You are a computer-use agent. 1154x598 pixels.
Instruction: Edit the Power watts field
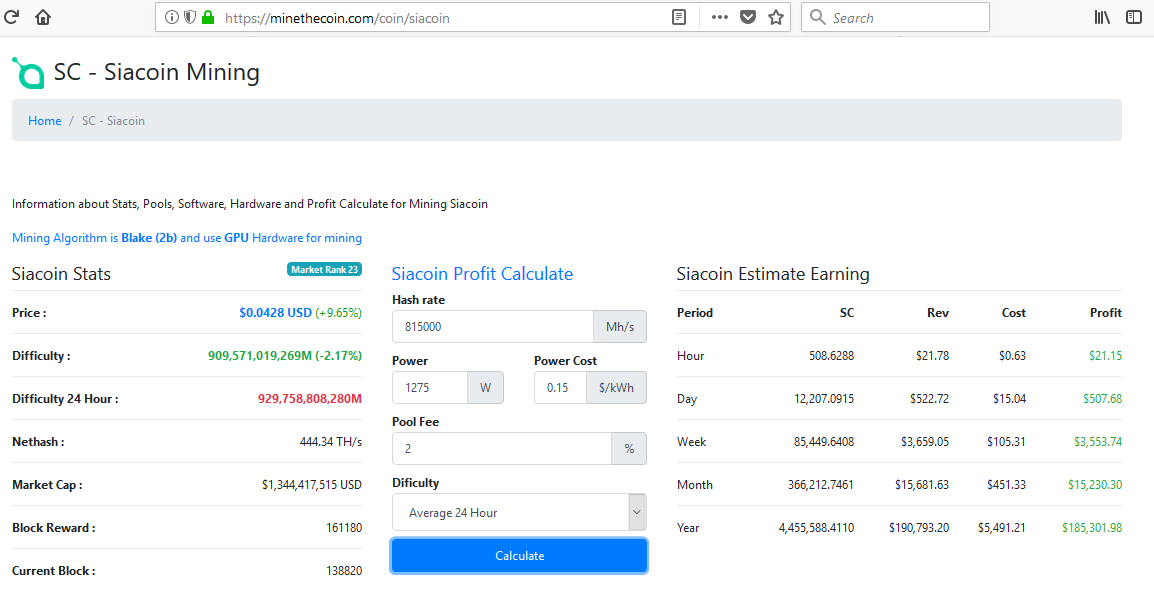pyautogui.click(x=430, y=388)
